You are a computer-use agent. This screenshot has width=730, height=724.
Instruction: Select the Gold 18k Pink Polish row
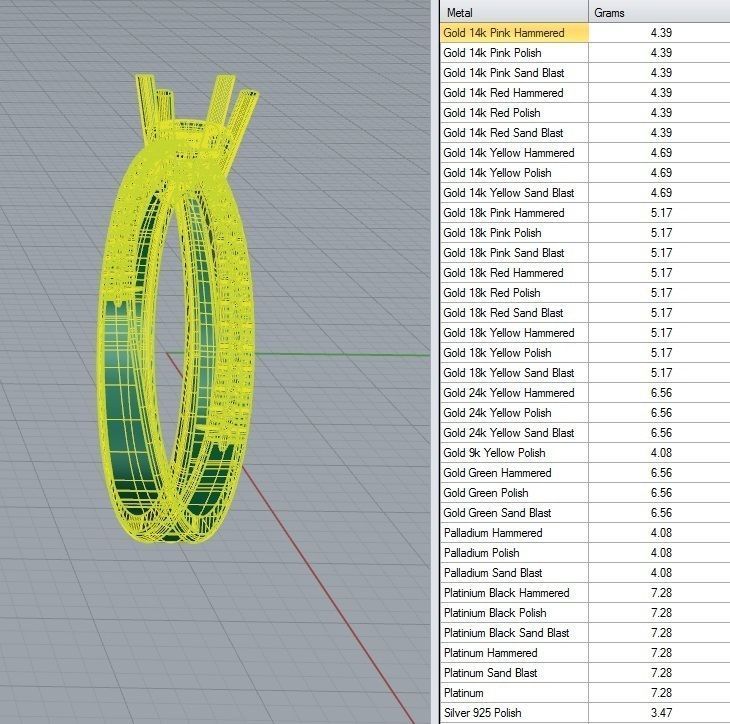click(585, 233)
